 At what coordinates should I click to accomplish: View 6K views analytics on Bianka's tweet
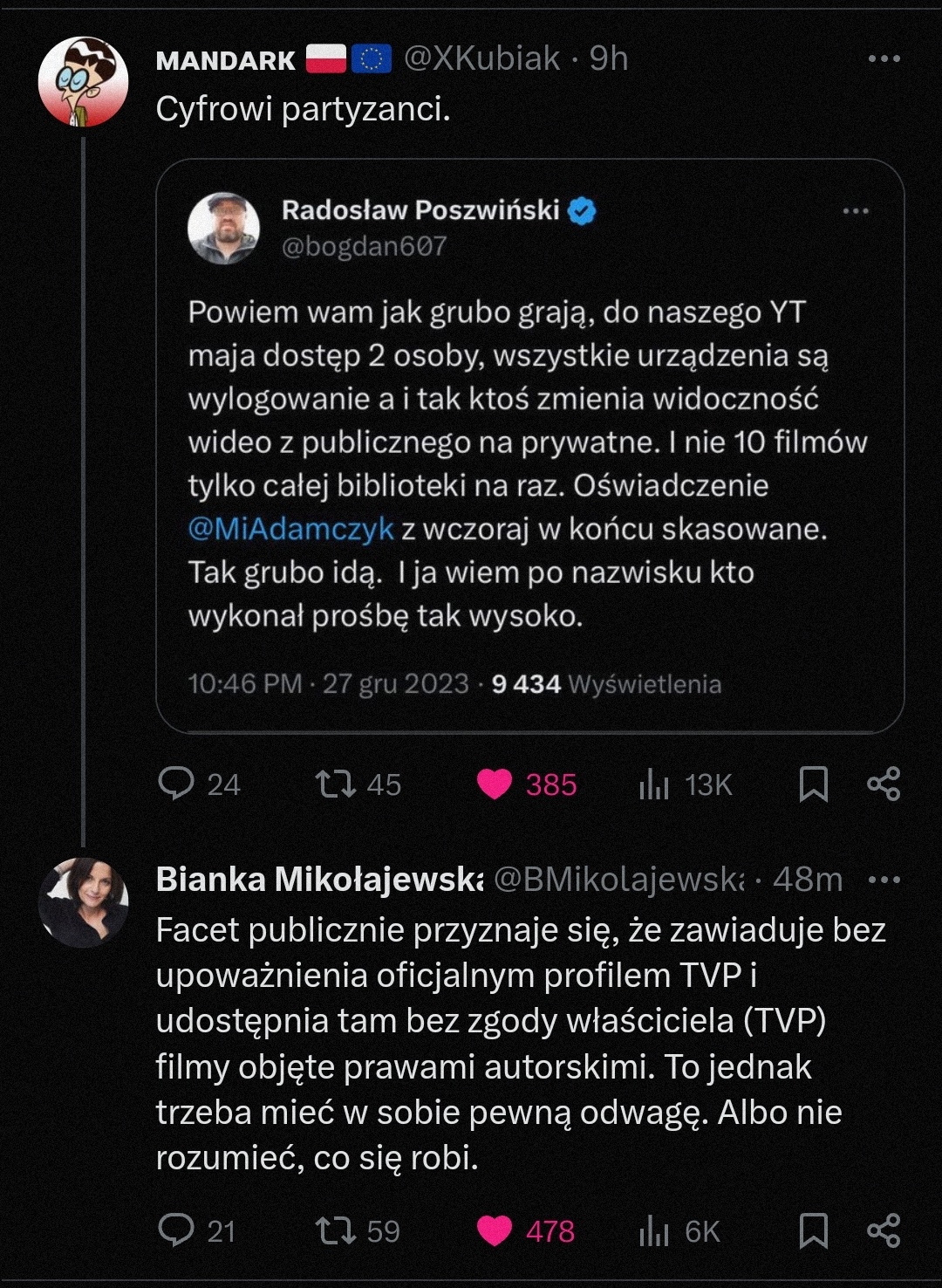click(x=653, y=1231)
